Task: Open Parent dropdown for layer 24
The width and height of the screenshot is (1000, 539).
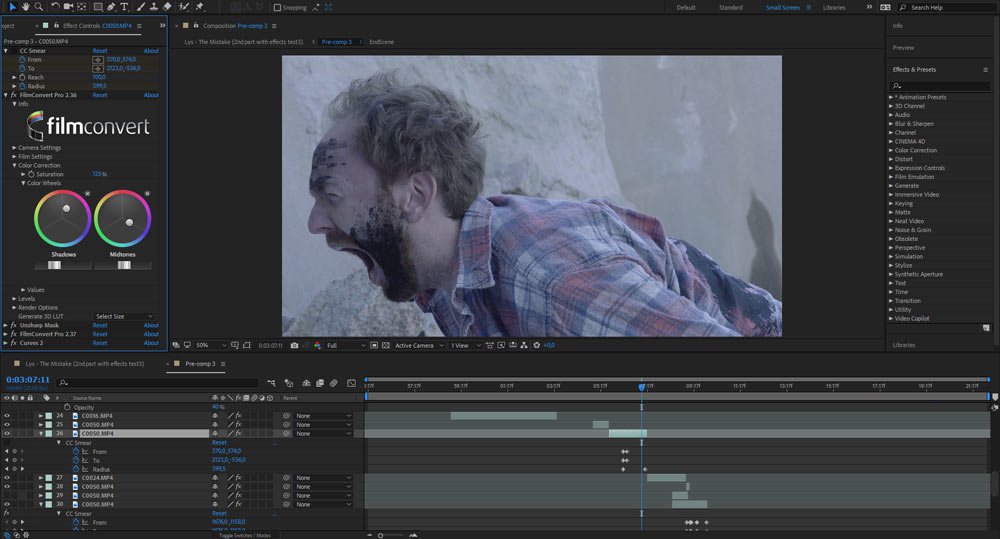Action: click(x=323, y=416)
